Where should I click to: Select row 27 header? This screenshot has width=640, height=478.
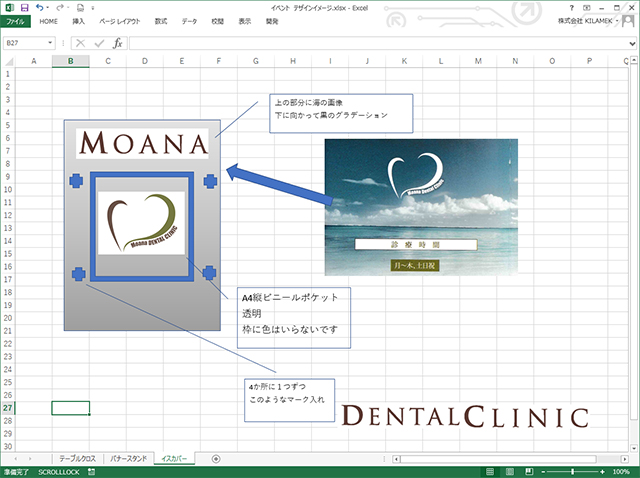click(x=8, y=408)
